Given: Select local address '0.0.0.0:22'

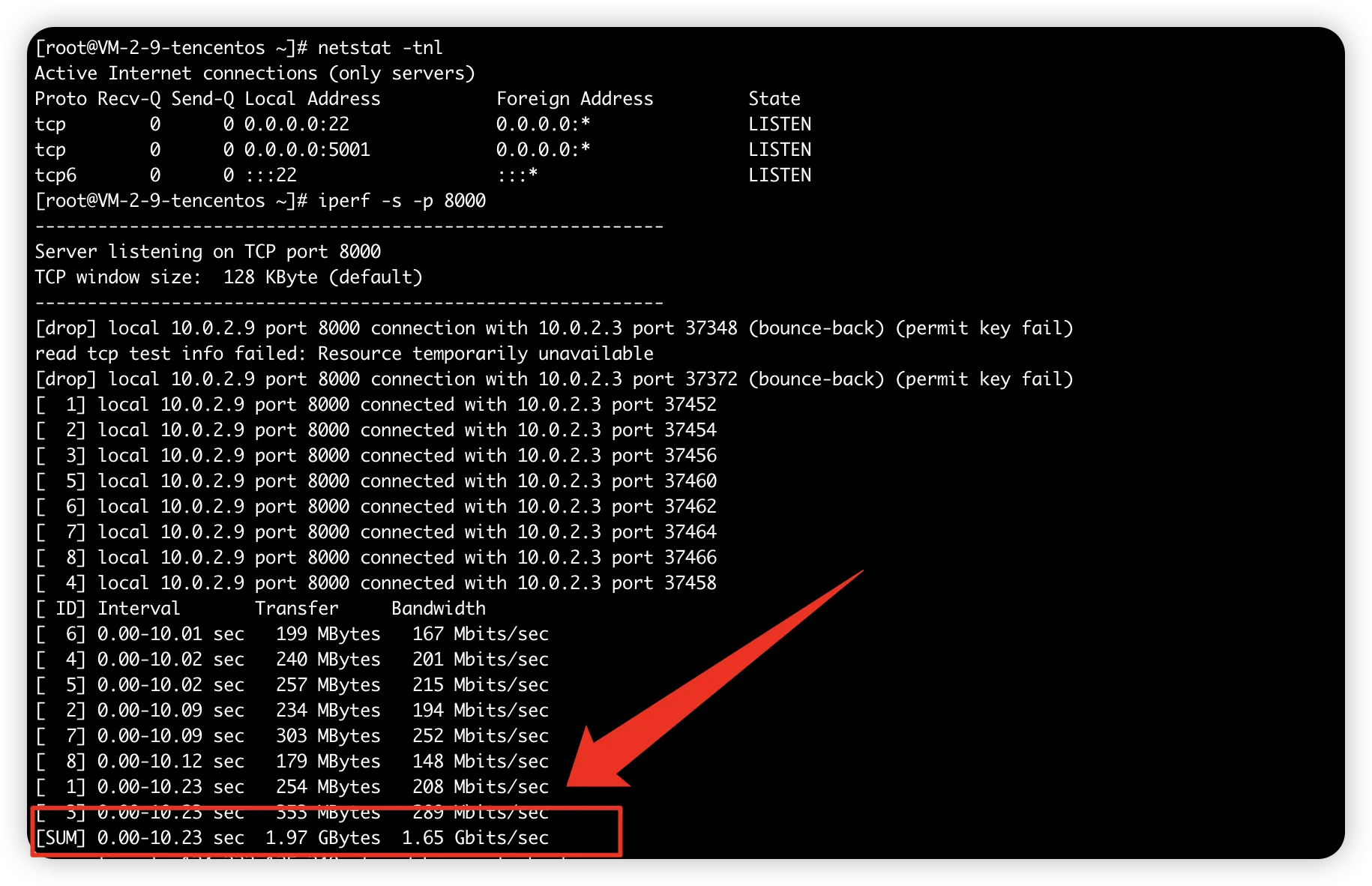Looking at the screenshot, I should tap(297, 124).
